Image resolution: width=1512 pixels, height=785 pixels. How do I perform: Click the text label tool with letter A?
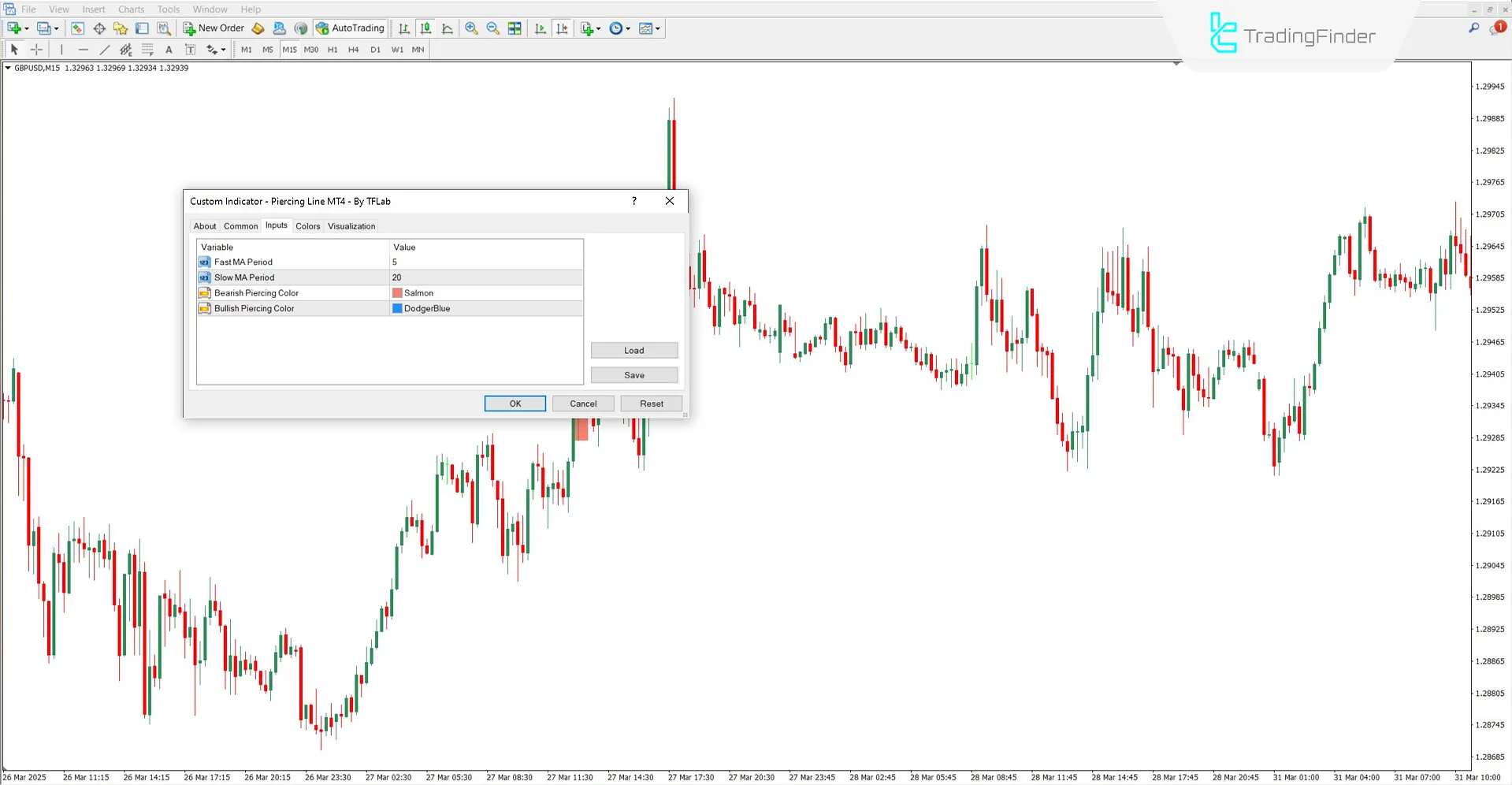point(168,49)
